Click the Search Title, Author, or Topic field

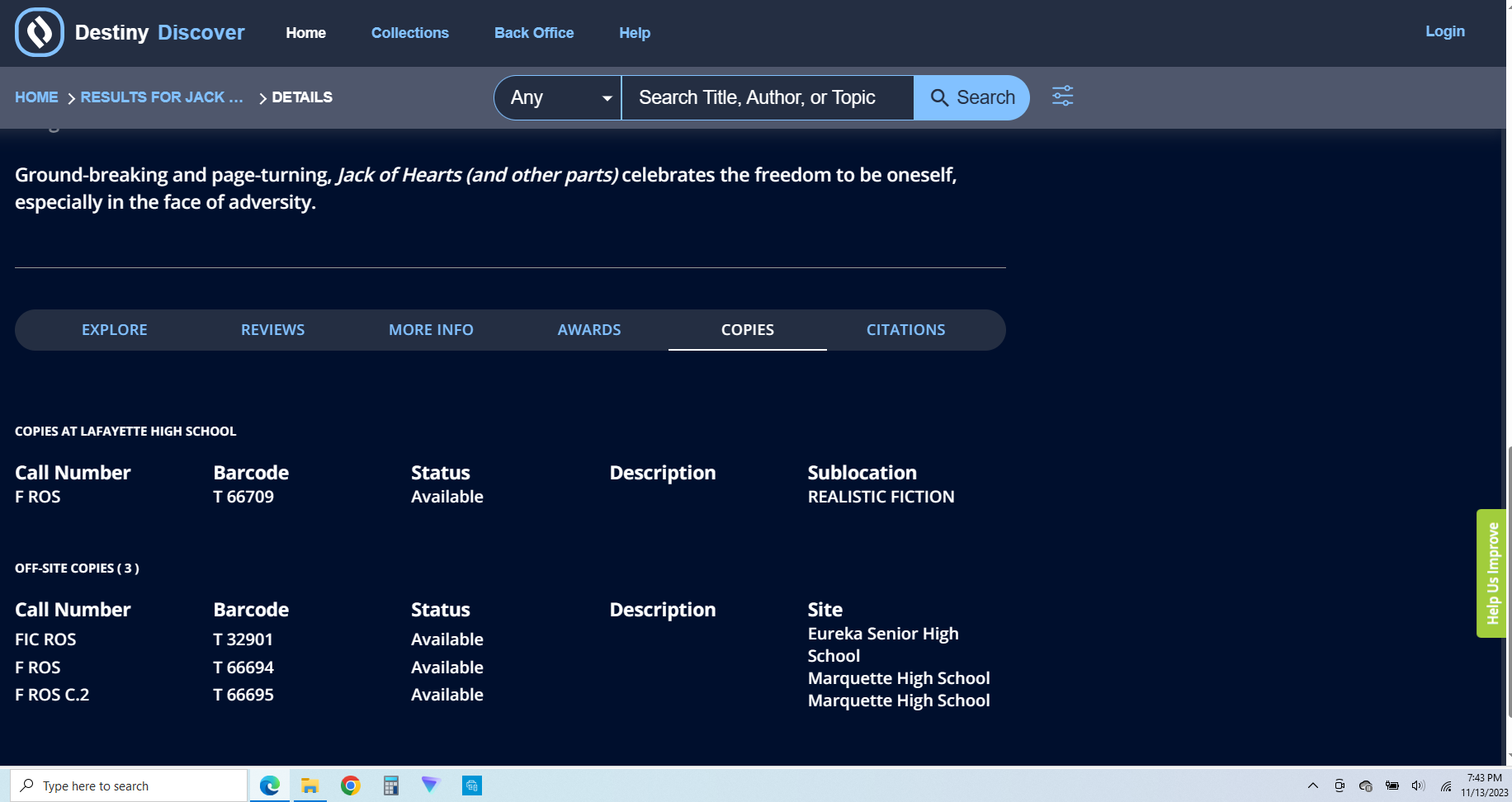coord(768,97)
